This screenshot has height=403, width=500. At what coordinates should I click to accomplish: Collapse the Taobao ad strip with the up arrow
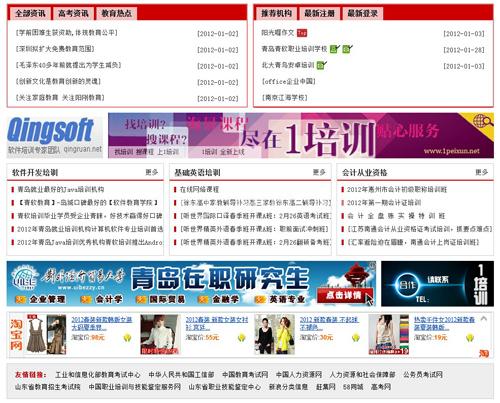(x=484, y=318)
